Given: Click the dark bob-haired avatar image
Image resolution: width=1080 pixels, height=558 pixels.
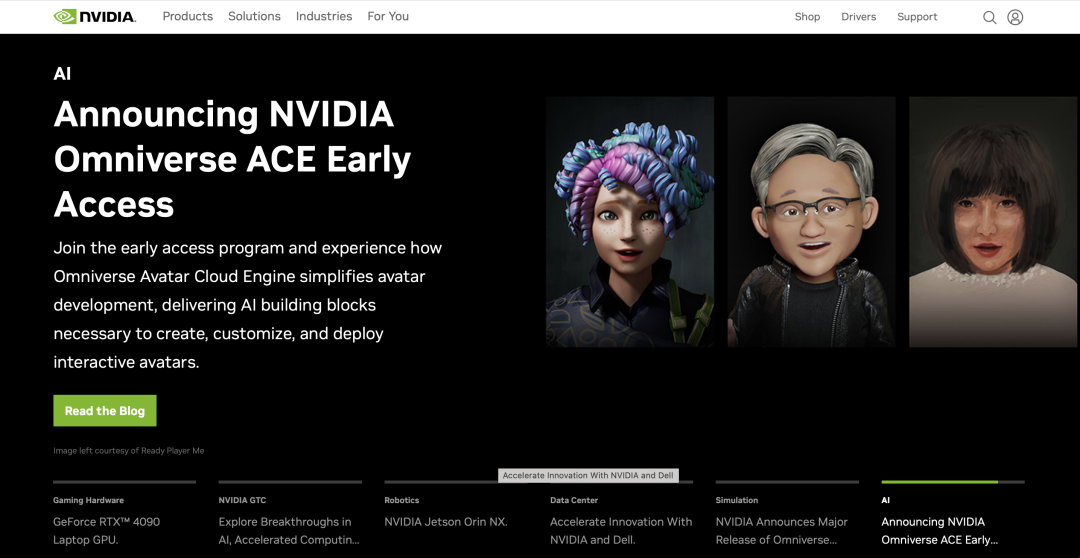Looking at the screenshot, I should [994, 221].
